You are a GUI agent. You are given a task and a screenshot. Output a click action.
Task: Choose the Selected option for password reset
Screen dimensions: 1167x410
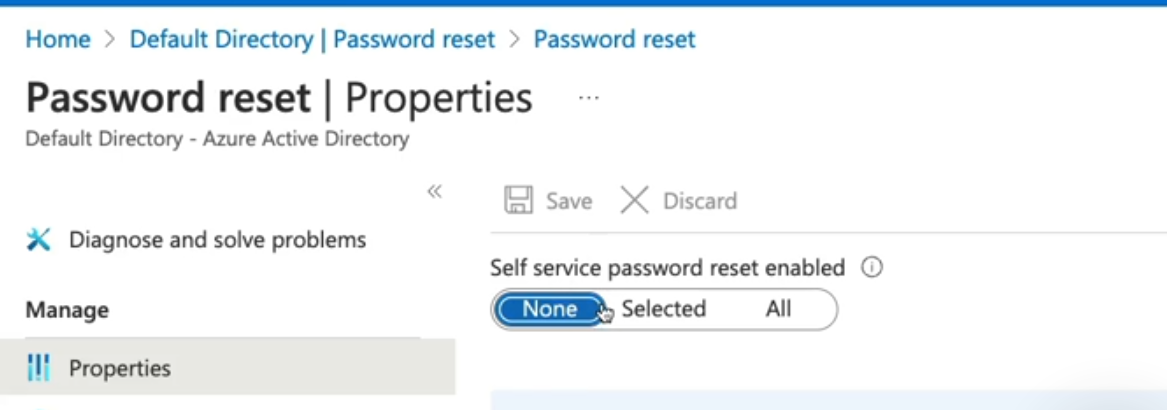click(x=663, y=309)
